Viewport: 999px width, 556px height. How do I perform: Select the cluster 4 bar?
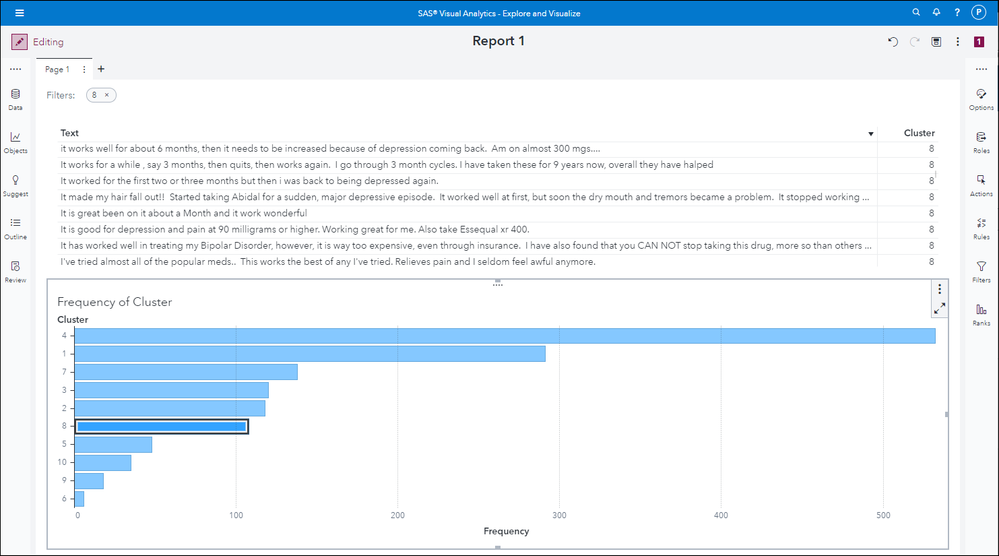(x=505, y=336)
